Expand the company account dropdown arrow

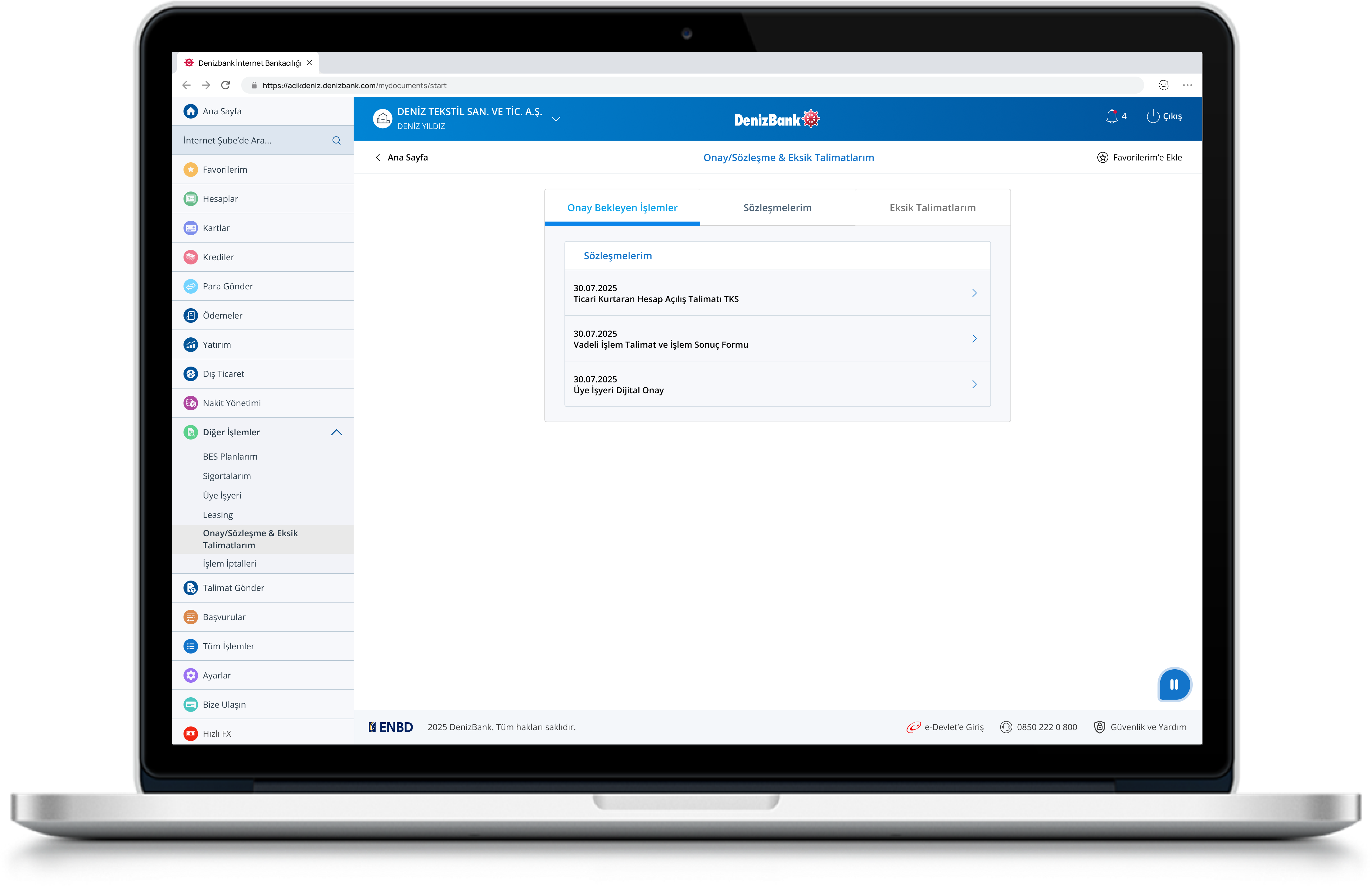[x=556, y=119]
